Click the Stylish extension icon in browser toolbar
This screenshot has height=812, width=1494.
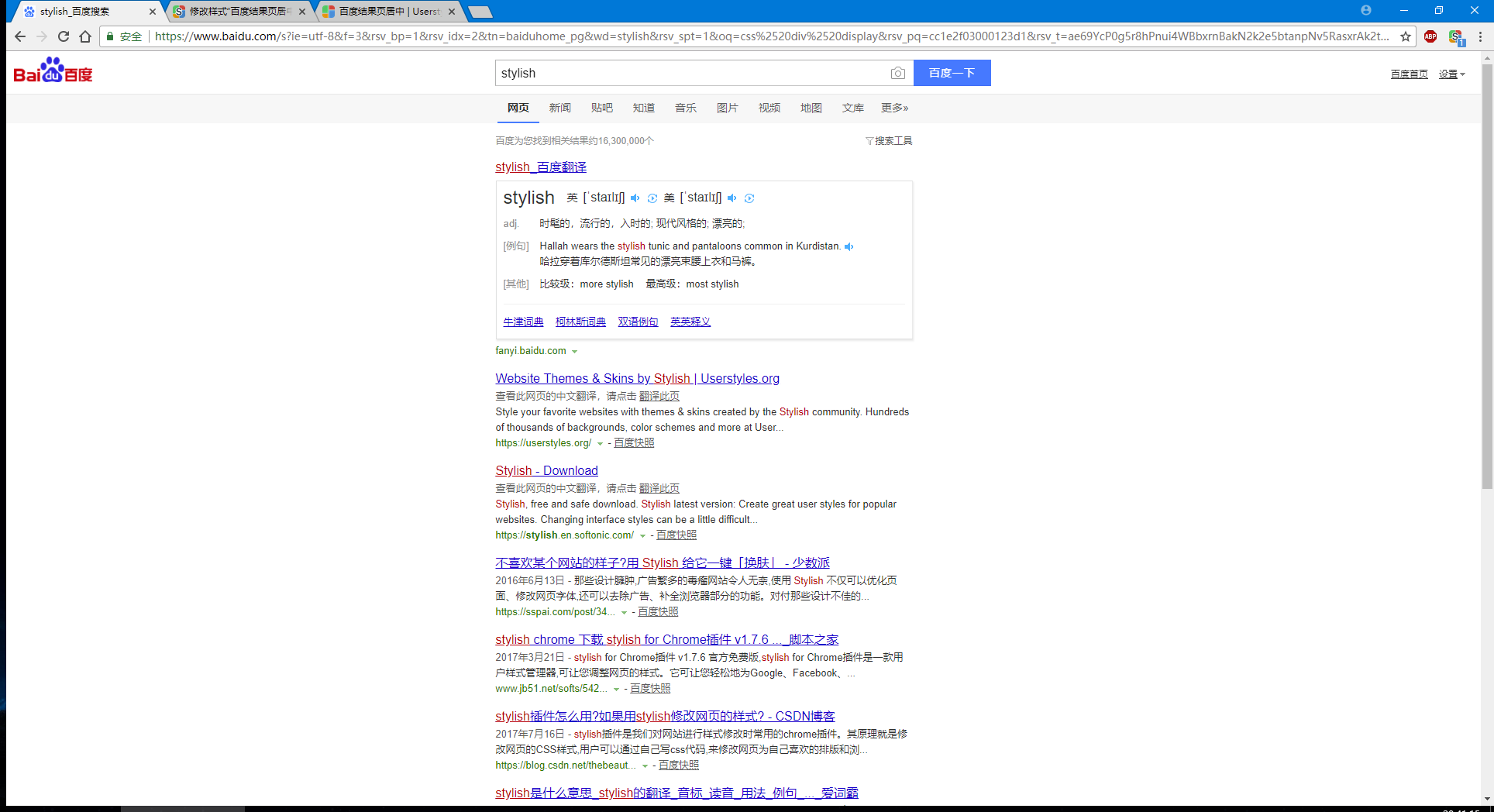1456,36
